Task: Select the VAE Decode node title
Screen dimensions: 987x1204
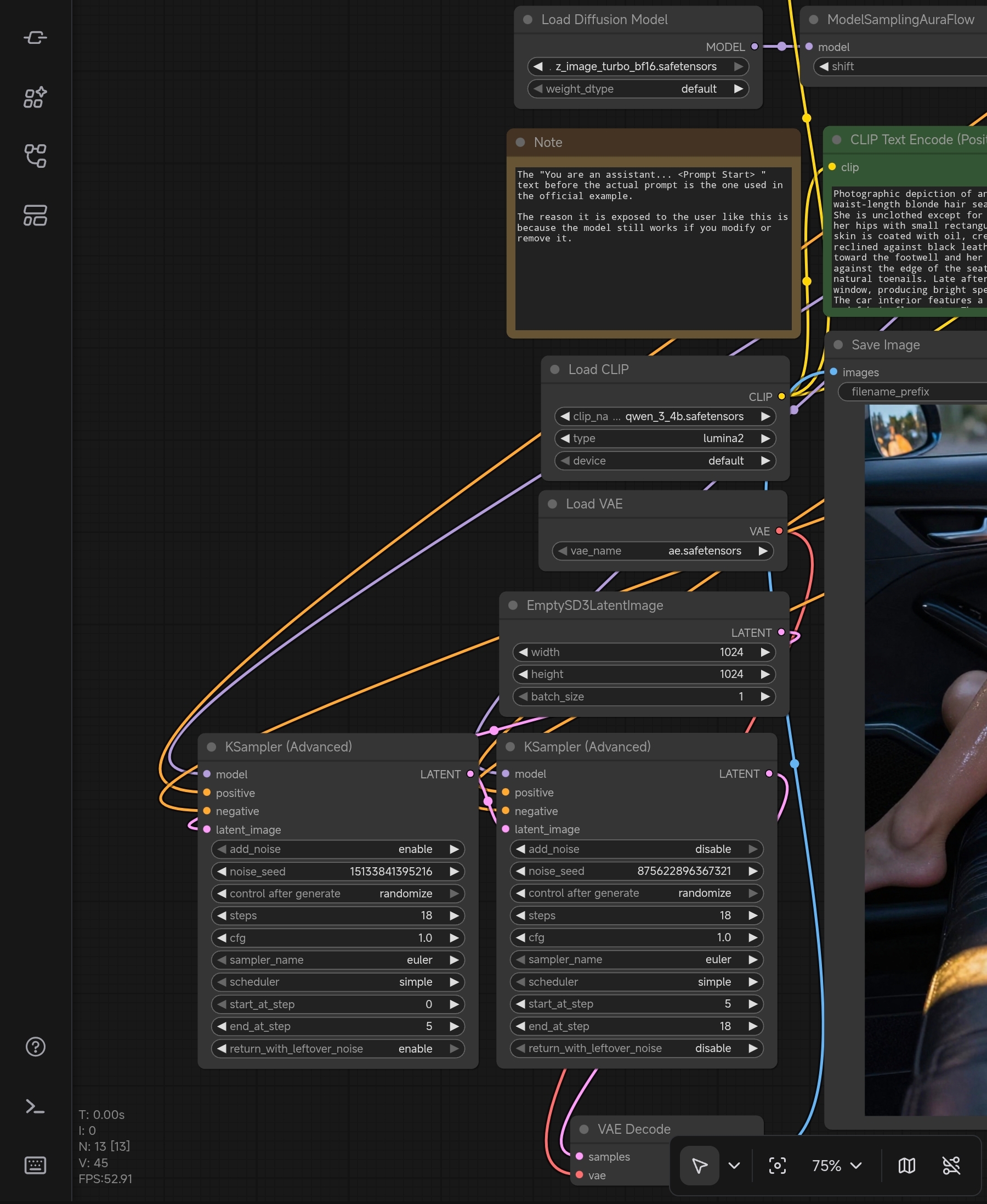Action: pos(634,1129)
